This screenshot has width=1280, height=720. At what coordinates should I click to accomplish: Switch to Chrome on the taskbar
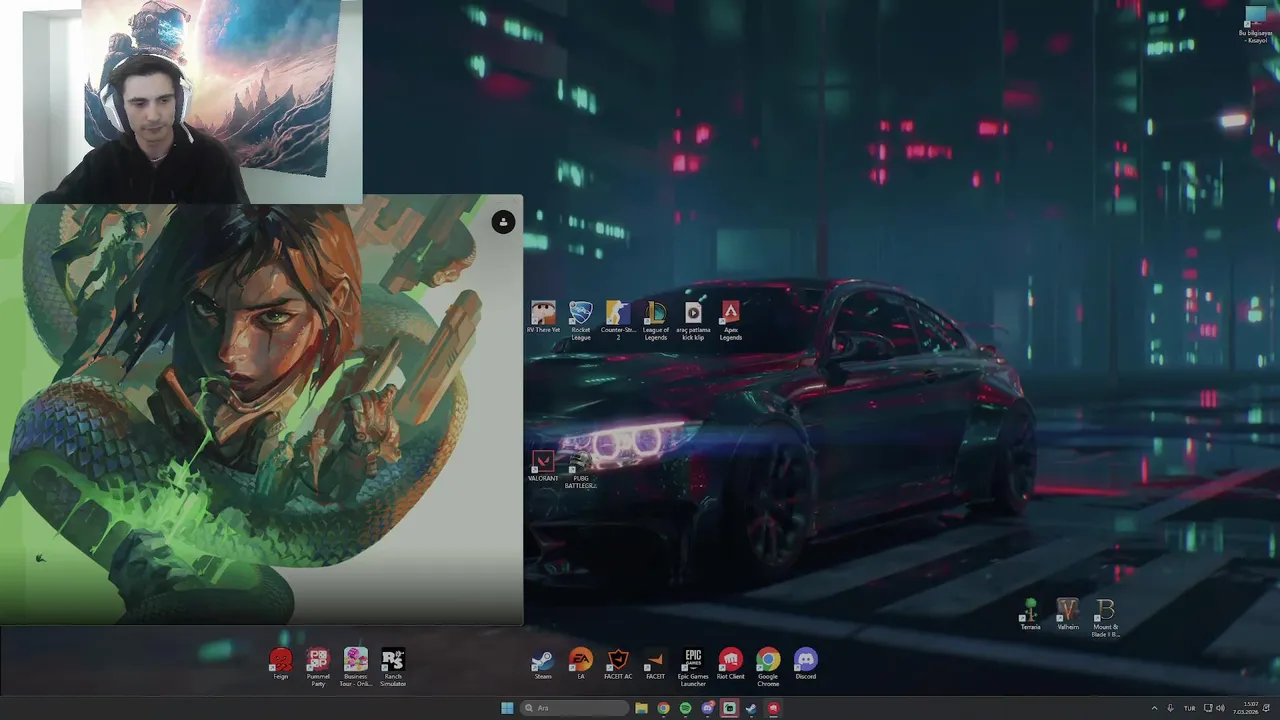663,708
